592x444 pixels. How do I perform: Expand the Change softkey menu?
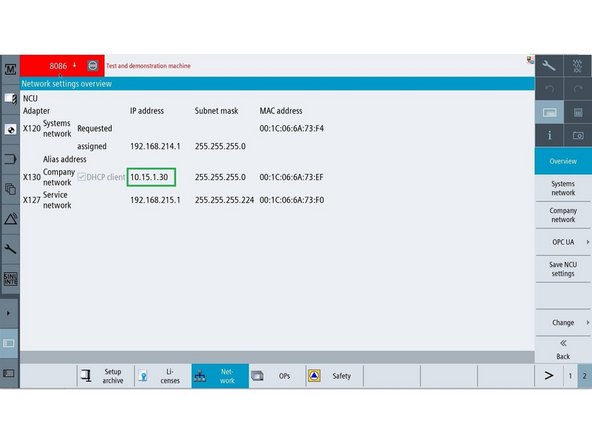[x=563, y=322]
